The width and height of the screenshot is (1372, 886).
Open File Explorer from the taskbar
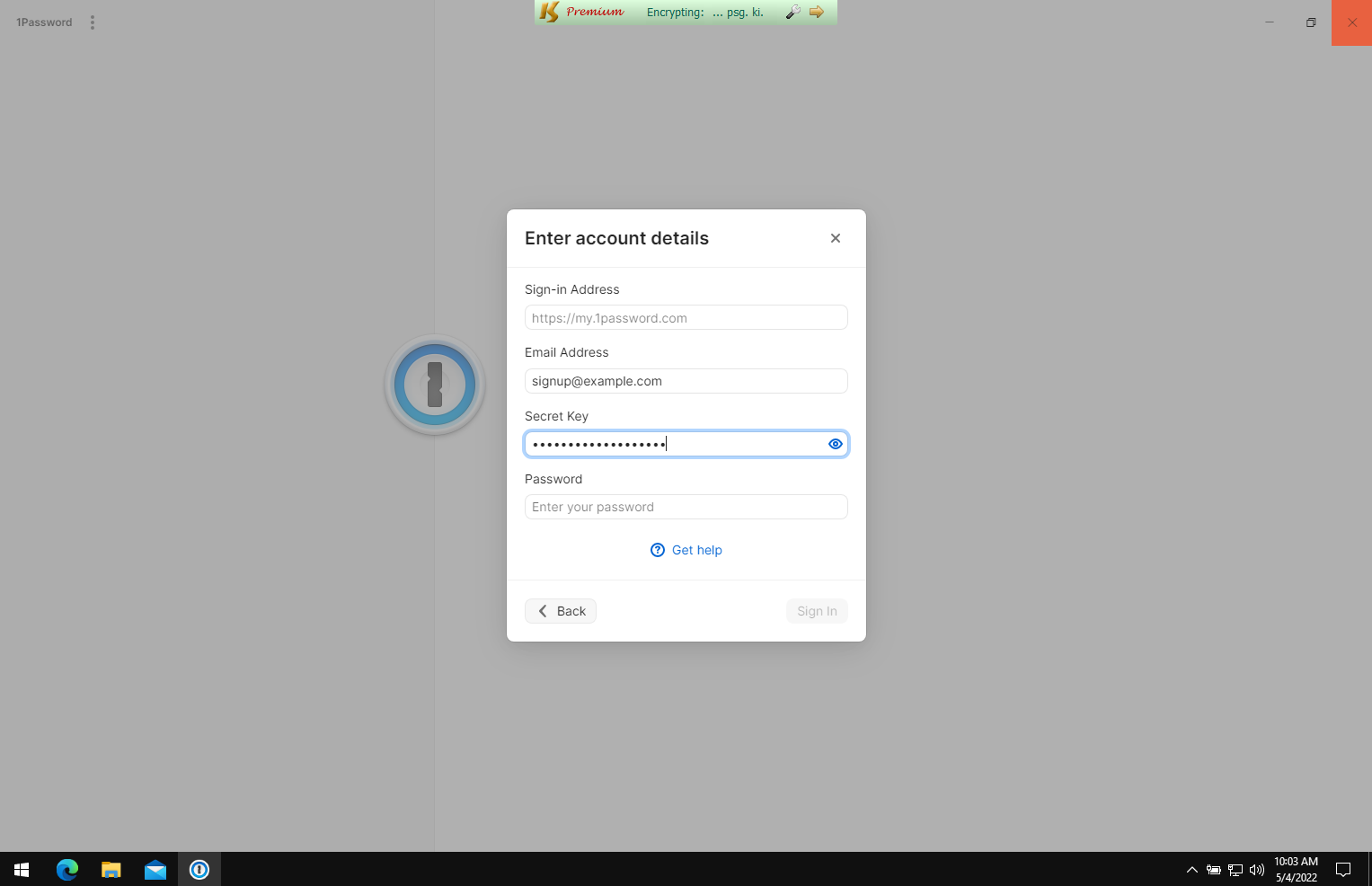111,869
